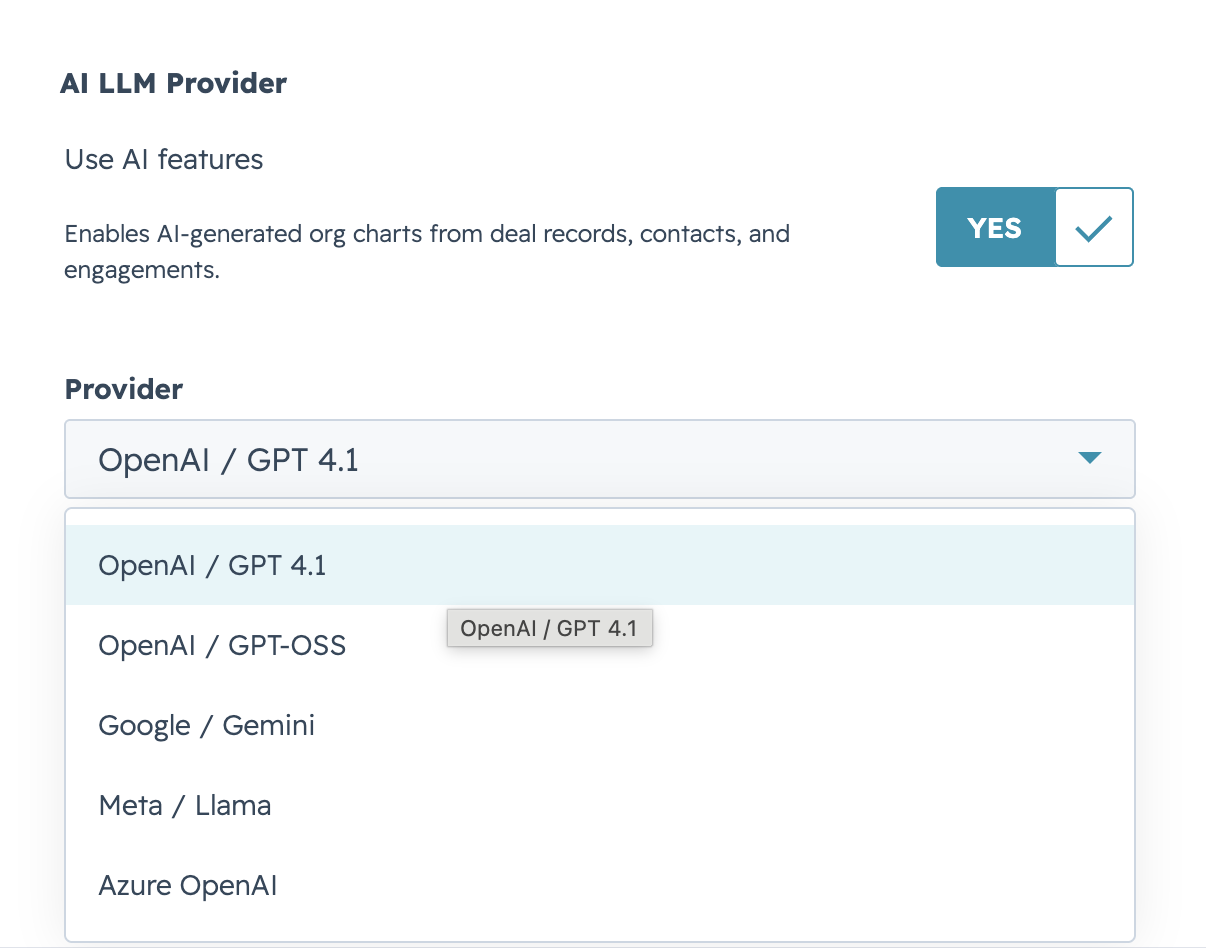
Task: Choose Azure OpenAI from the provider list
Action: click(x=600, y=885)
